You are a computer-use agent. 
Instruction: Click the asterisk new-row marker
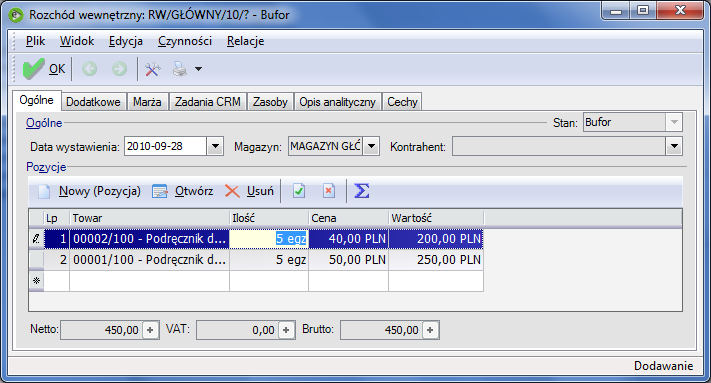tap(36, 281)
